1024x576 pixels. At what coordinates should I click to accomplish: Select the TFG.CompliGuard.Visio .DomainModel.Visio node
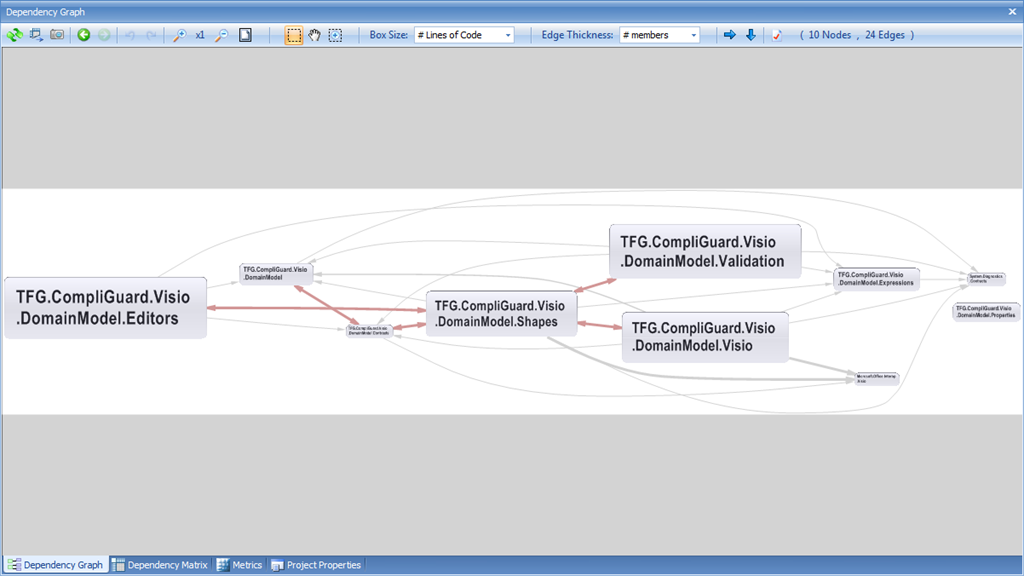[x=705, y=337]
